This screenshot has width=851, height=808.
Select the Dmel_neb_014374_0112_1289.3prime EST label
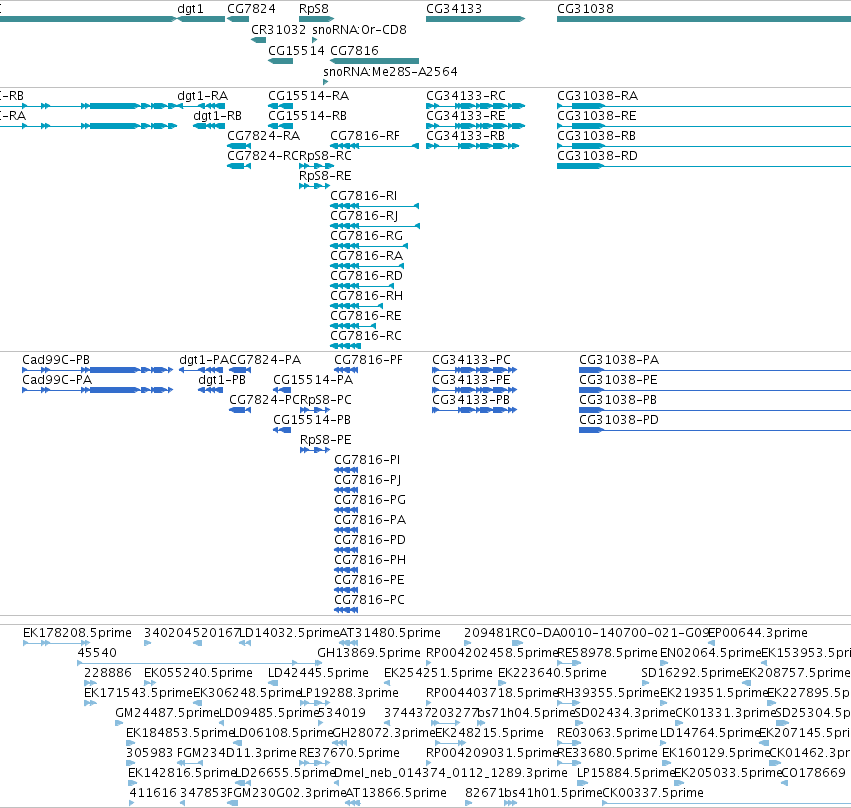coord(451,773)
